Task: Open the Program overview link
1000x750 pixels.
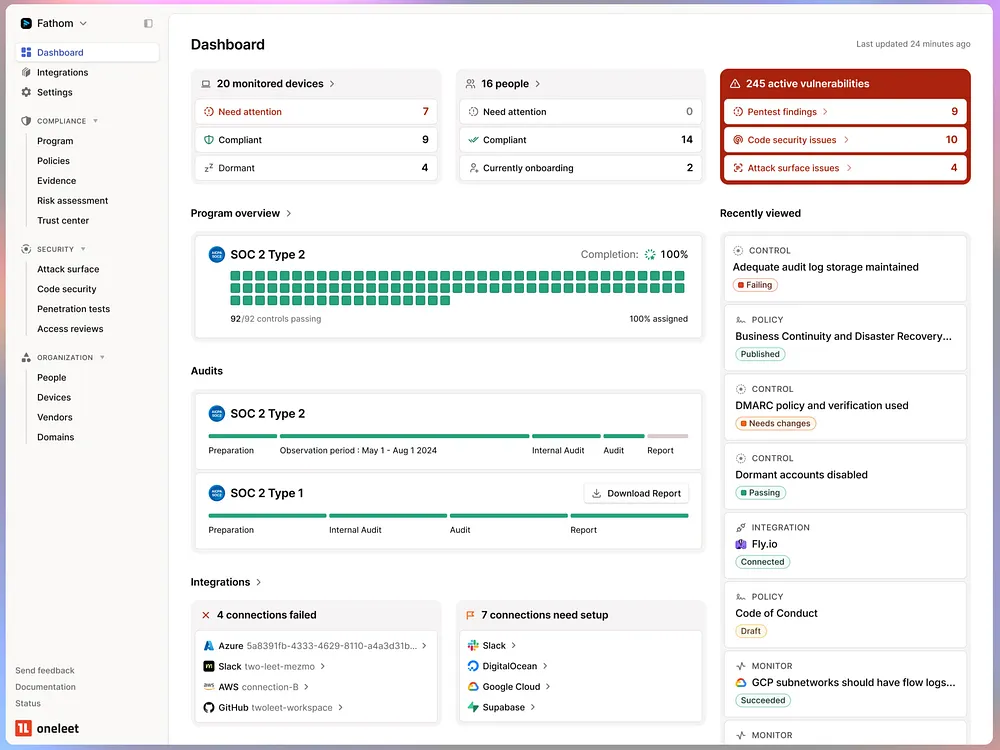Action: point(241,213)
